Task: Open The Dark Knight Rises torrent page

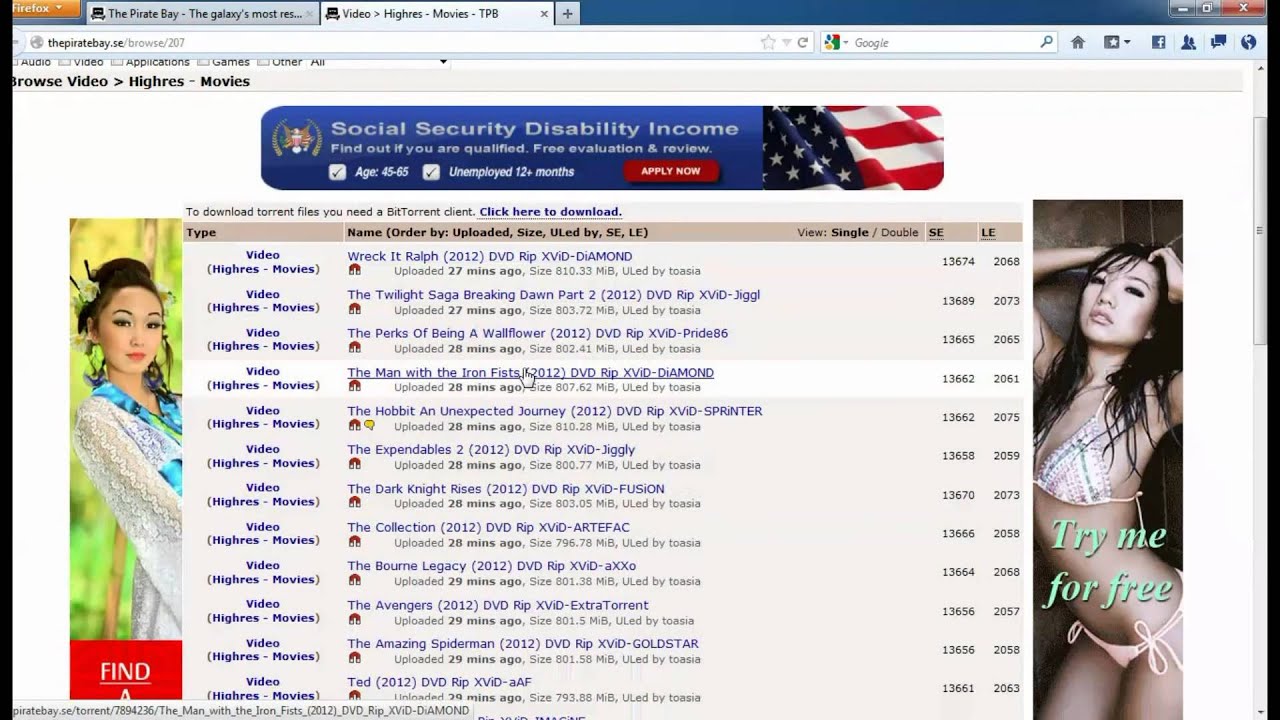Action: click(506, 489)
